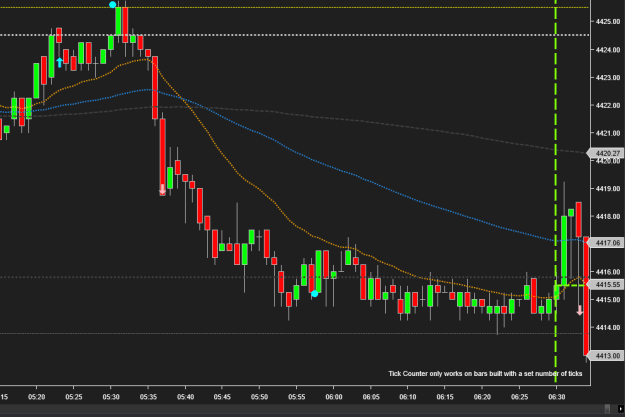
Task: Click the 4424.00 price axis label
Action: 608,50
